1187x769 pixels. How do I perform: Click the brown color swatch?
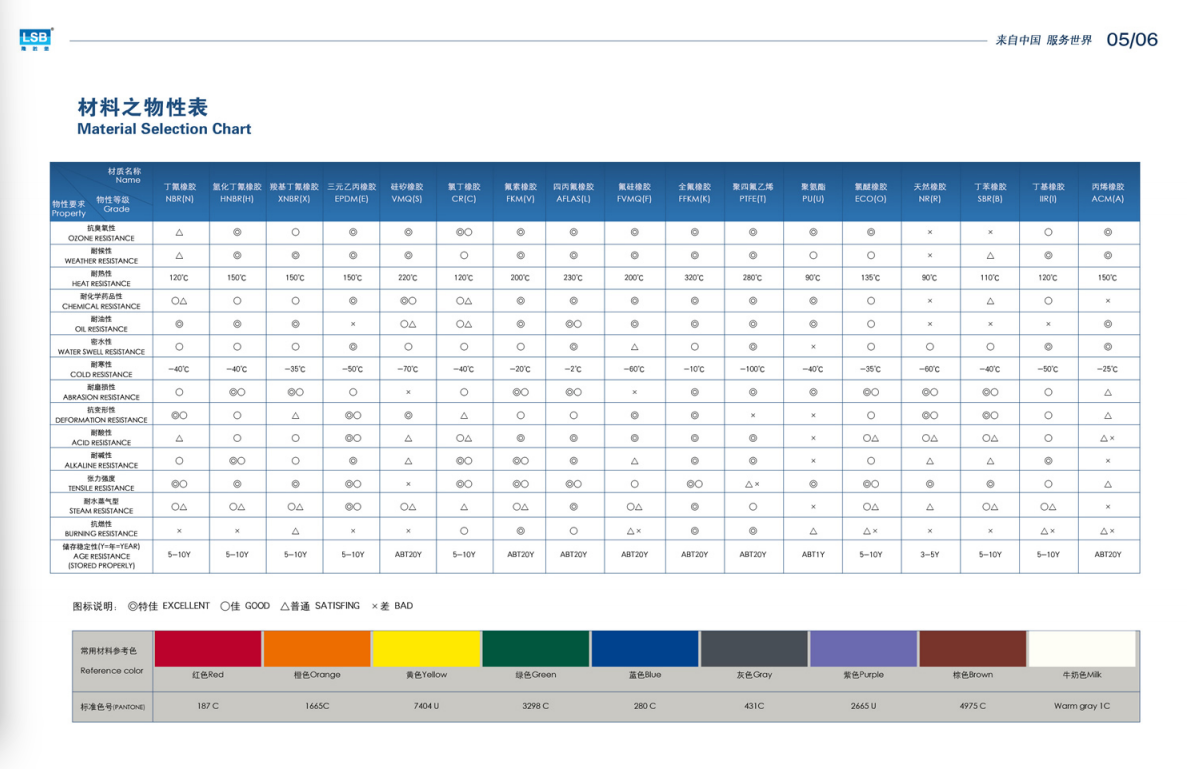click(x=972, y=649)
